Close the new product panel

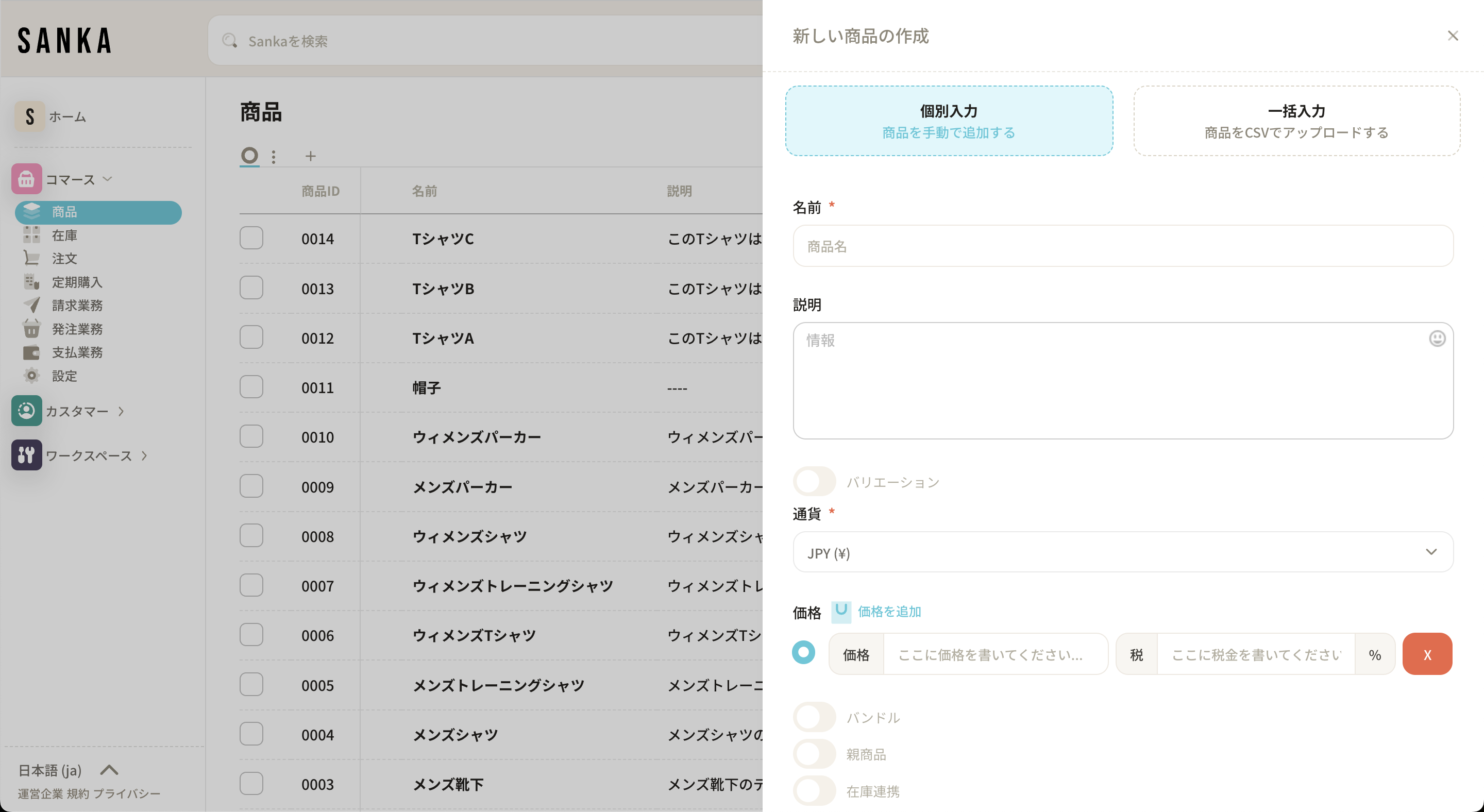point(1453,36)
